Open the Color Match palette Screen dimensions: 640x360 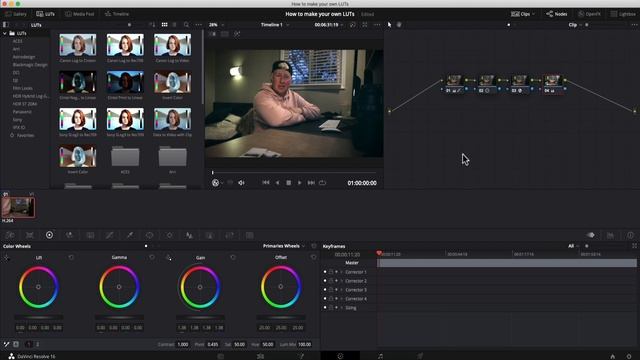point(30,235)
